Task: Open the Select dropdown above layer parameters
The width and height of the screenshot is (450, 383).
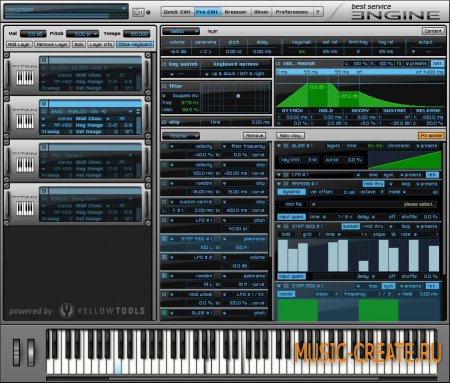Action: tap(181, 31)
